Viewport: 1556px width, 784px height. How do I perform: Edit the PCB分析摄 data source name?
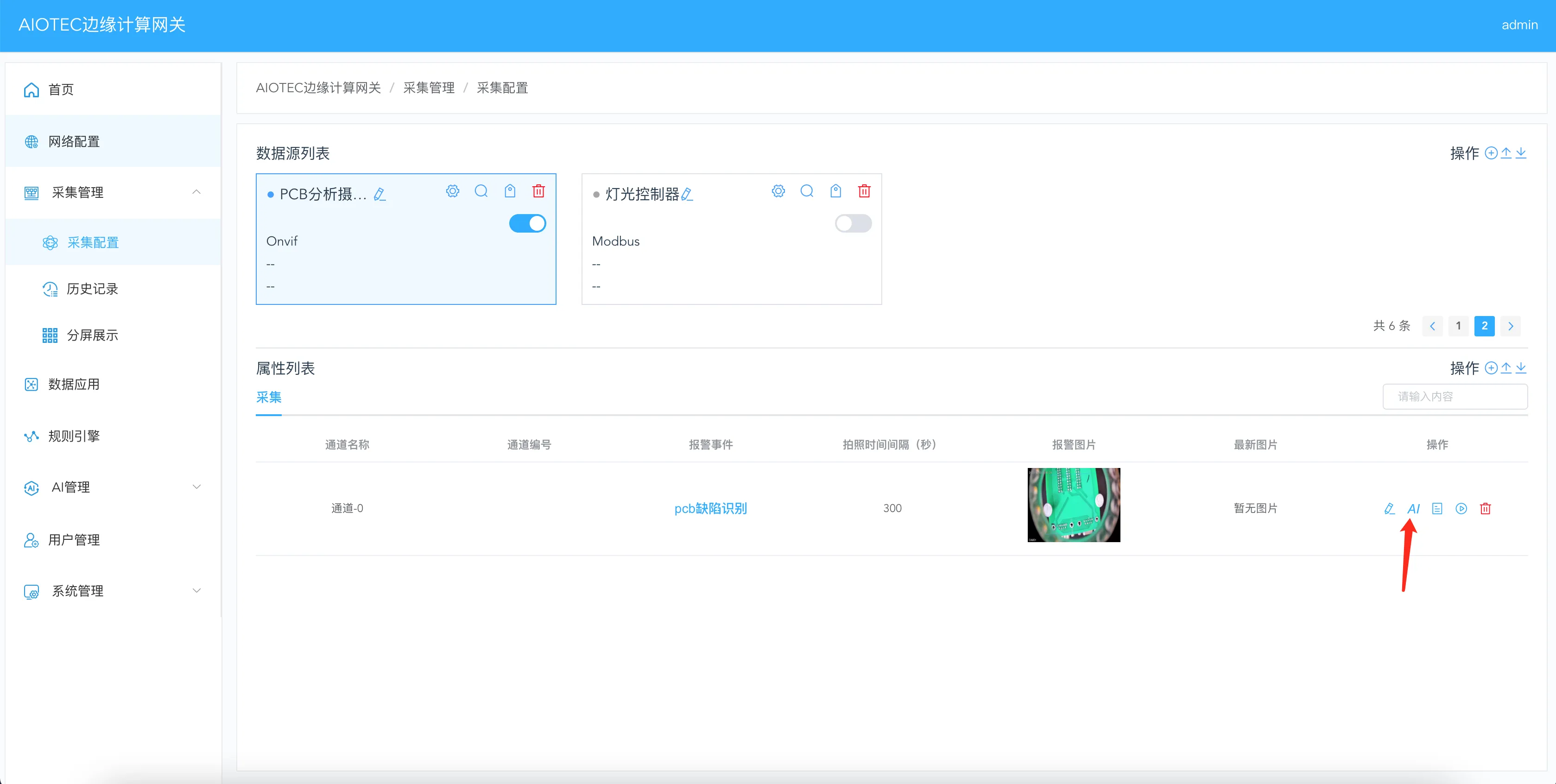point(380,195)
